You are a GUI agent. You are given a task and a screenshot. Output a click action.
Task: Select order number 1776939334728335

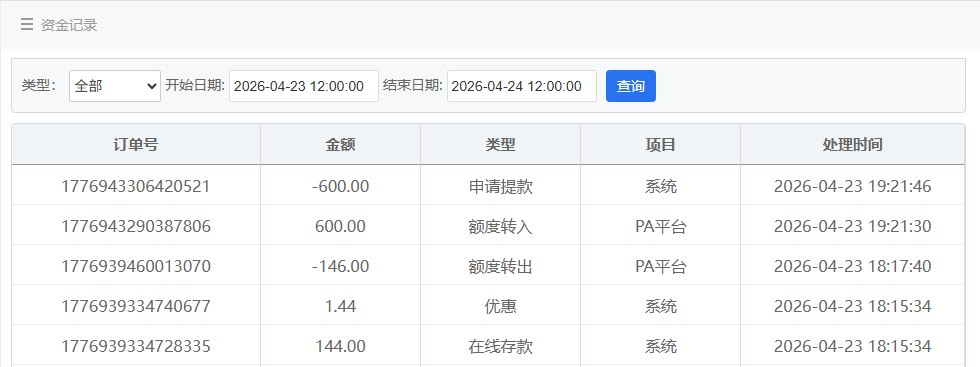click(136, 346)
